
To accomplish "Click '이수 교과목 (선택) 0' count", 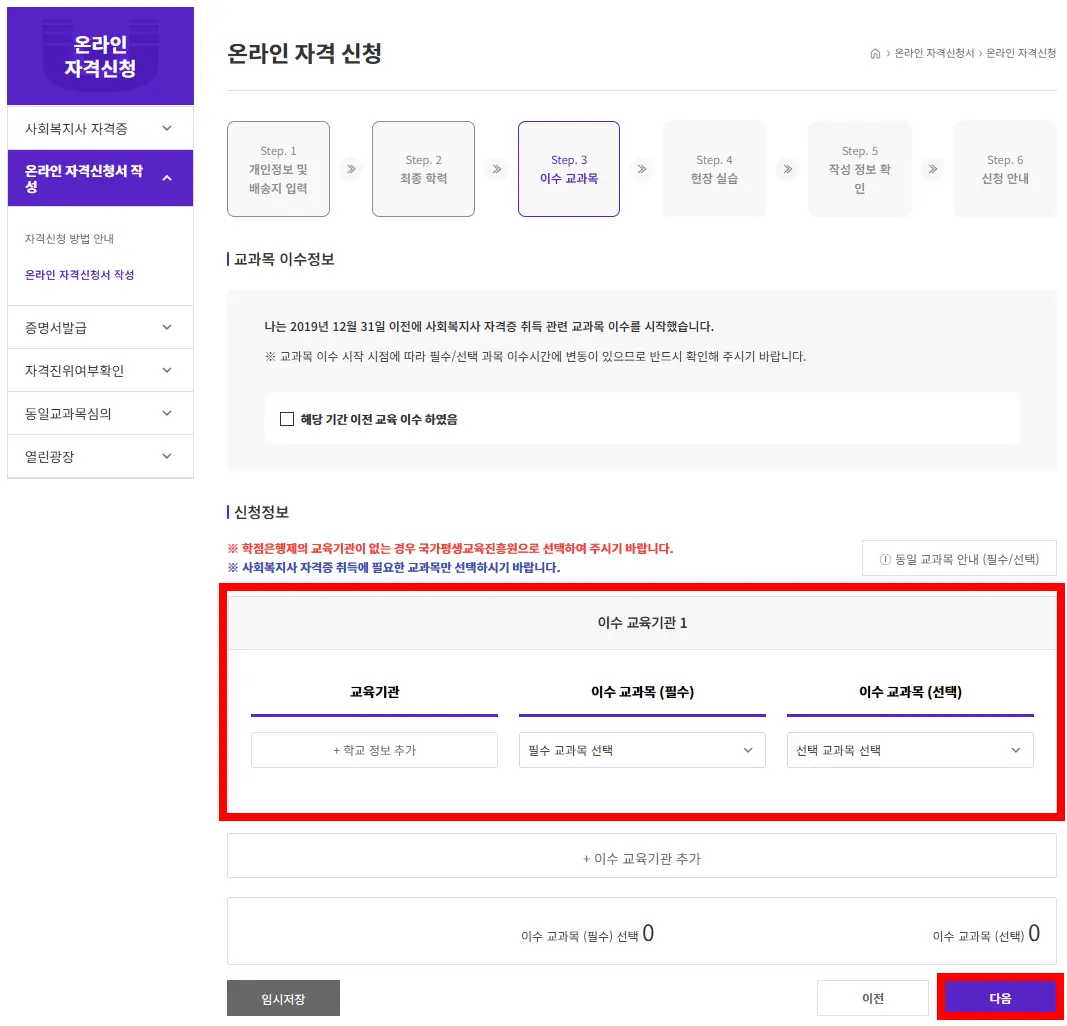I will [986, 934].
